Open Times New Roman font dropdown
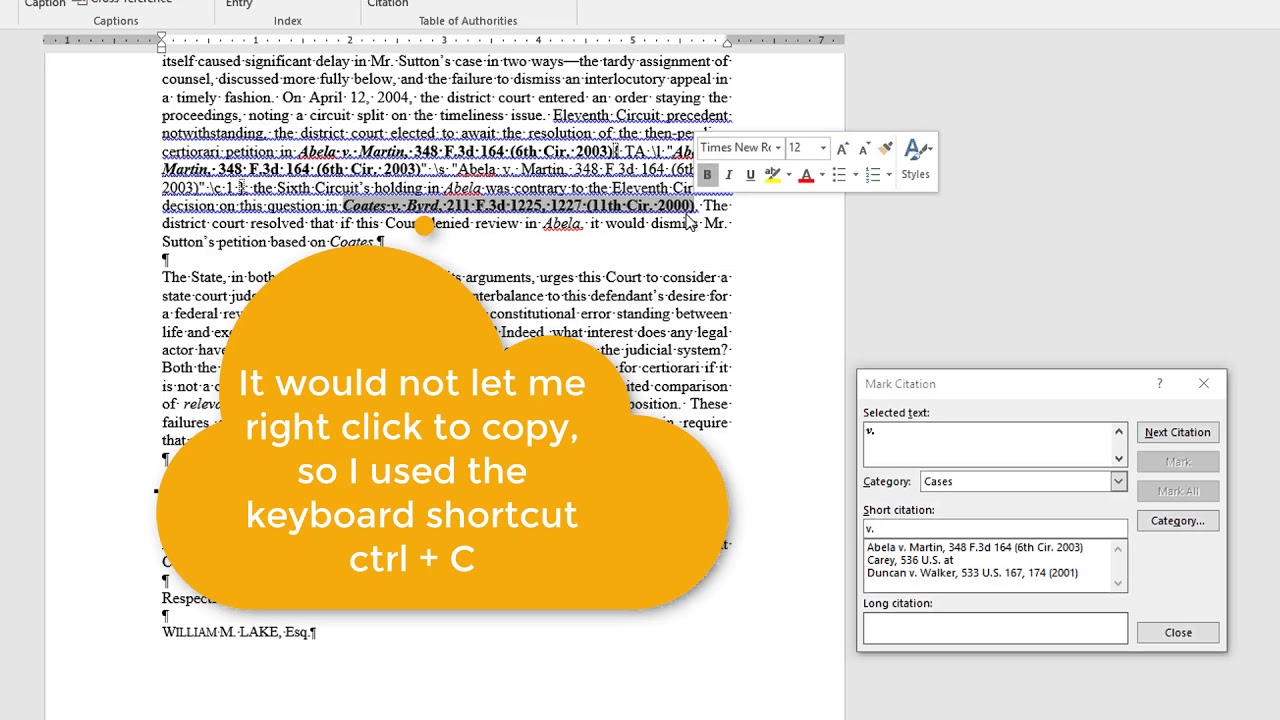Viewport: 1280px width, 720px height. click(x=777, y=148)
